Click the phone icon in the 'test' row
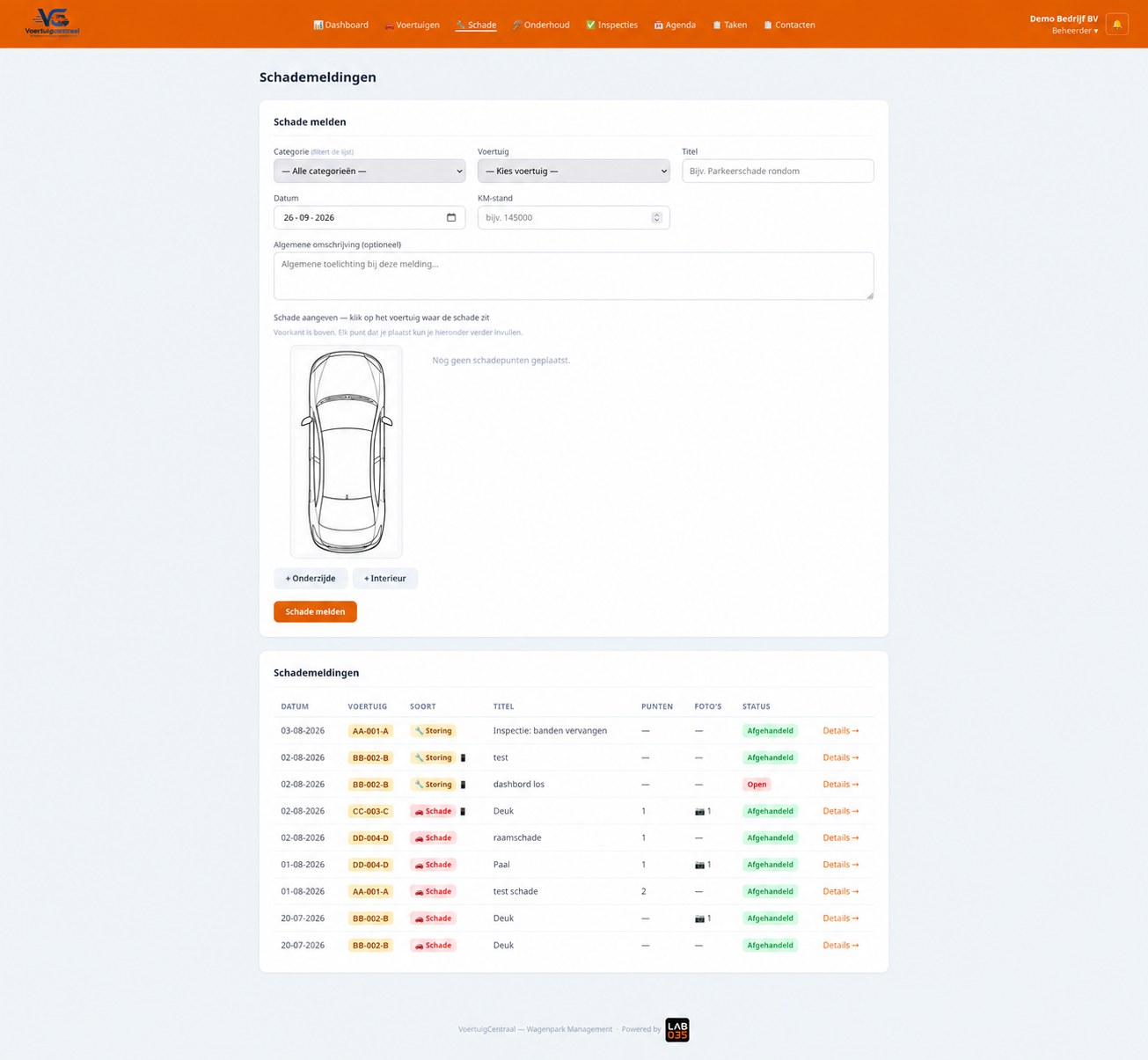The width and height of the screenshot is (1148, 1060). (x=463, y=757)
